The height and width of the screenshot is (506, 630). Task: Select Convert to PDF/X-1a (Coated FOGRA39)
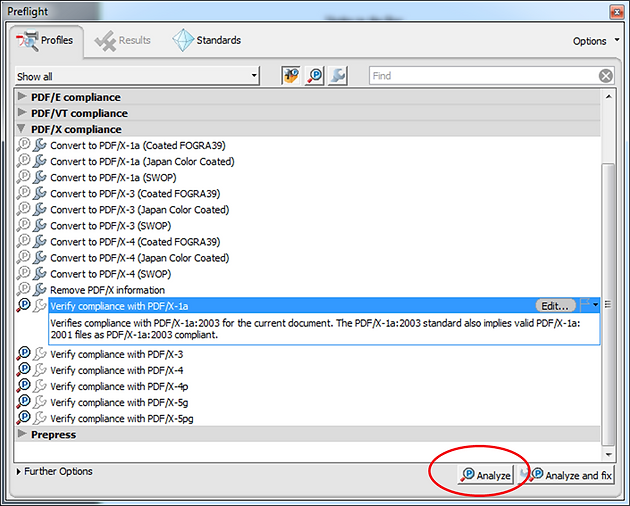(138, 145)
